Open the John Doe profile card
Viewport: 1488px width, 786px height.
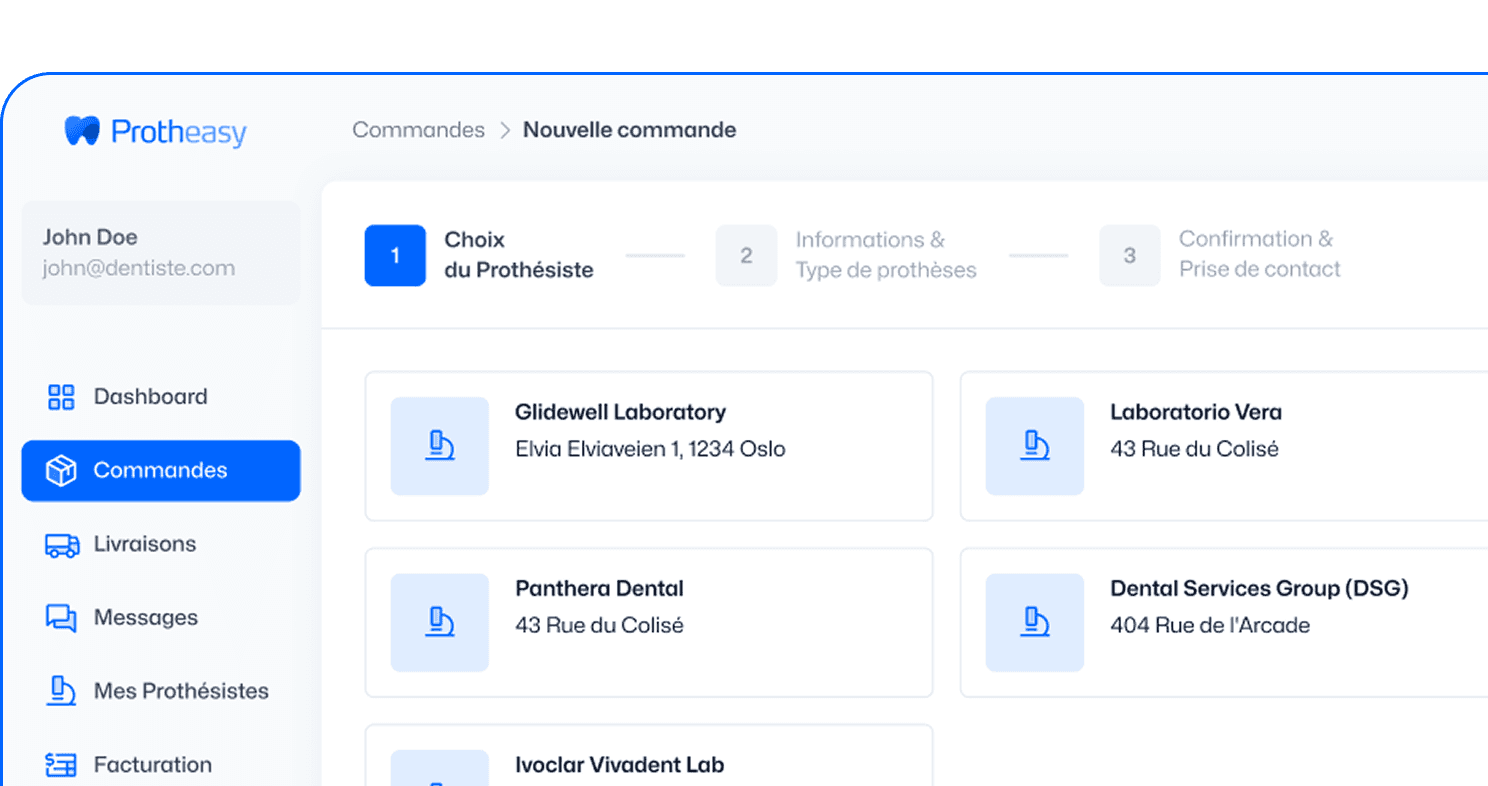[x=161, y=253]
